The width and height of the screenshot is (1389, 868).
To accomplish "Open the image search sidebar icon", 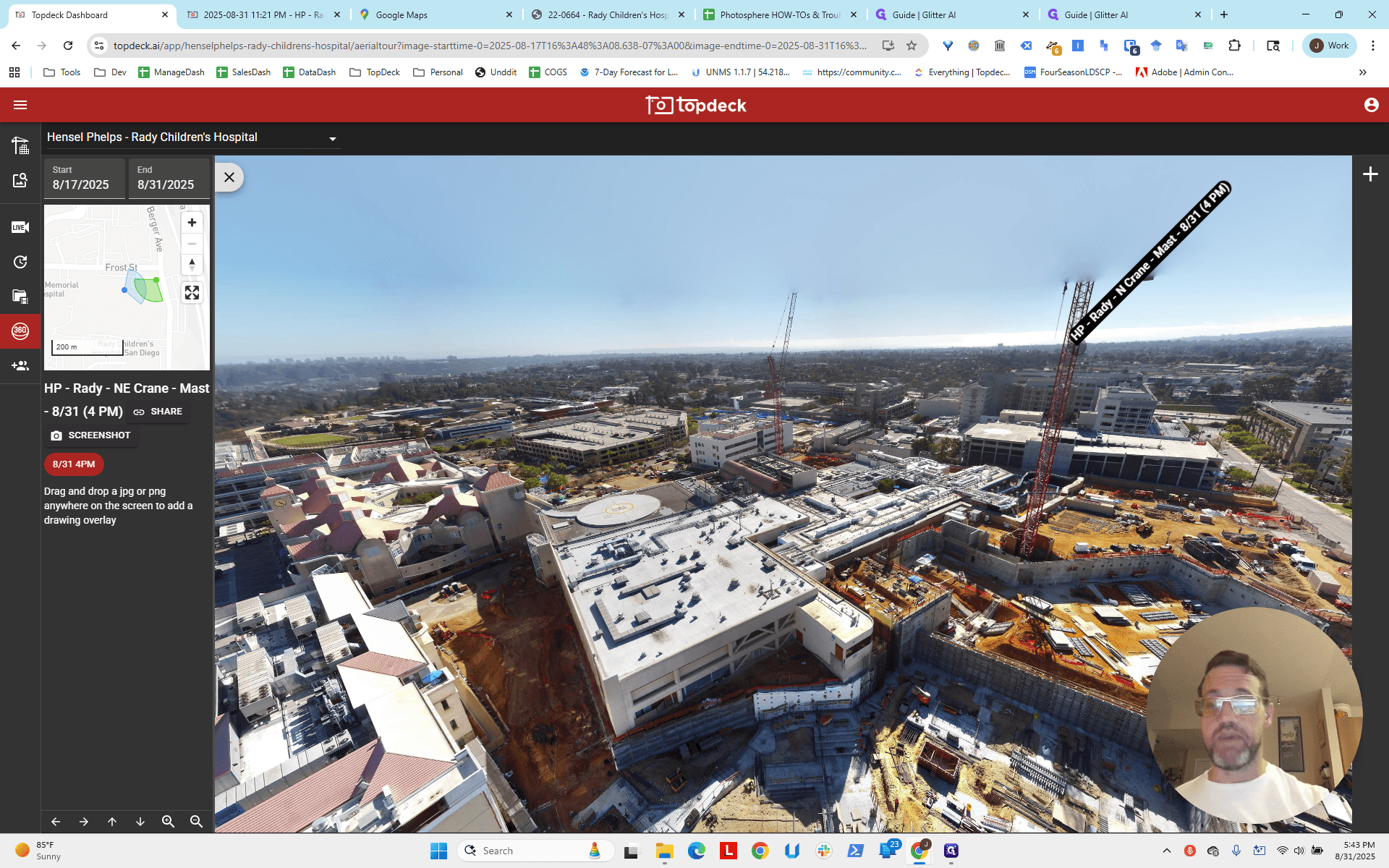I will [20, 180].
